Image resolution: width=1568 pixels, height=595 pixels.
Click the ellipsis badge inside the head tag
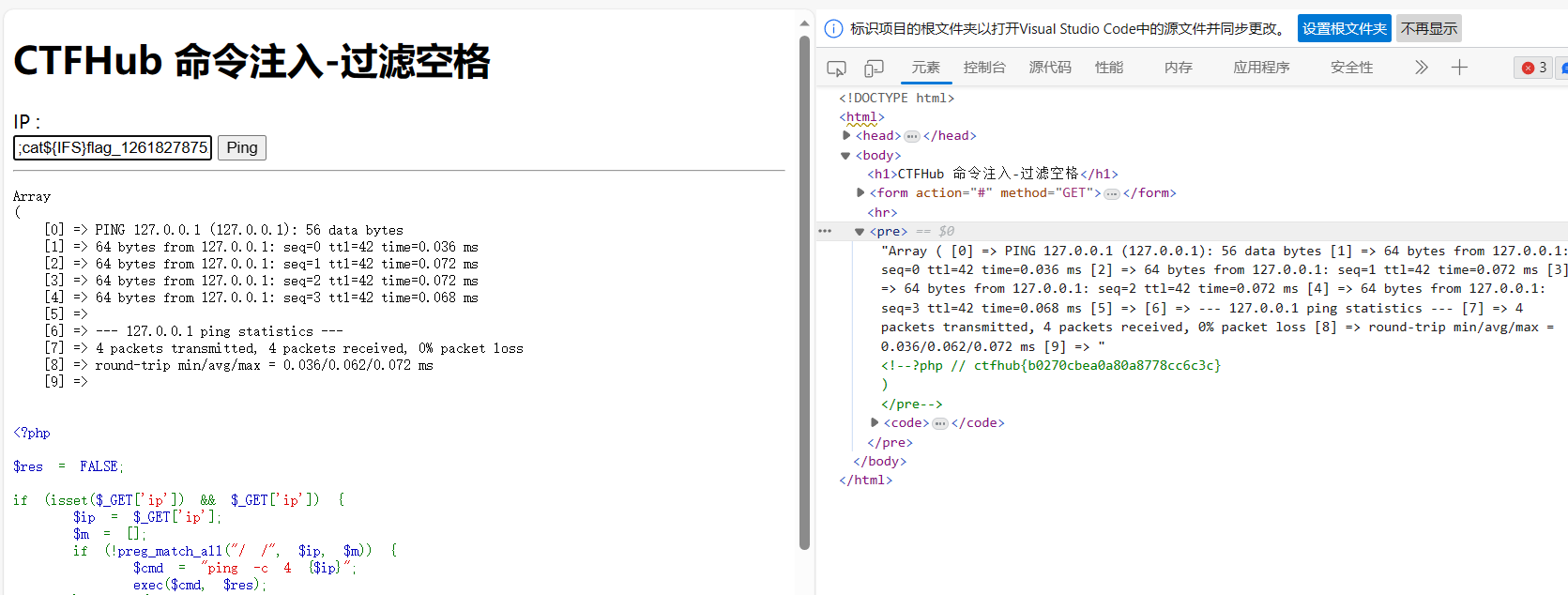point(912,136)
